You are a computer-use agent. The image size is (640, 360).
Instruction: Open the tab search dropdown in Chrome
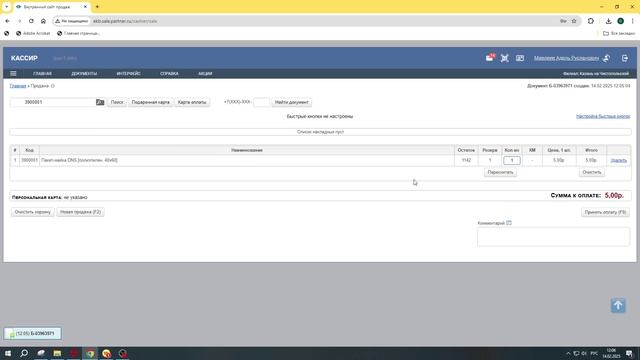7,7
